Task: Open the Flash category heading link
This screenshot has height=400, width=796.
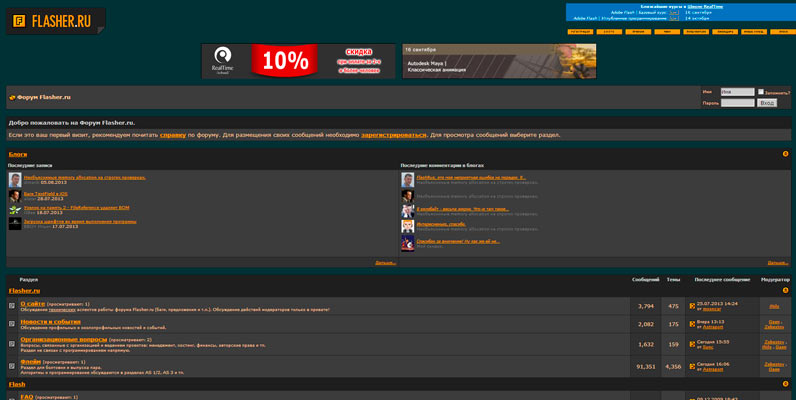Action: (17, 384)
